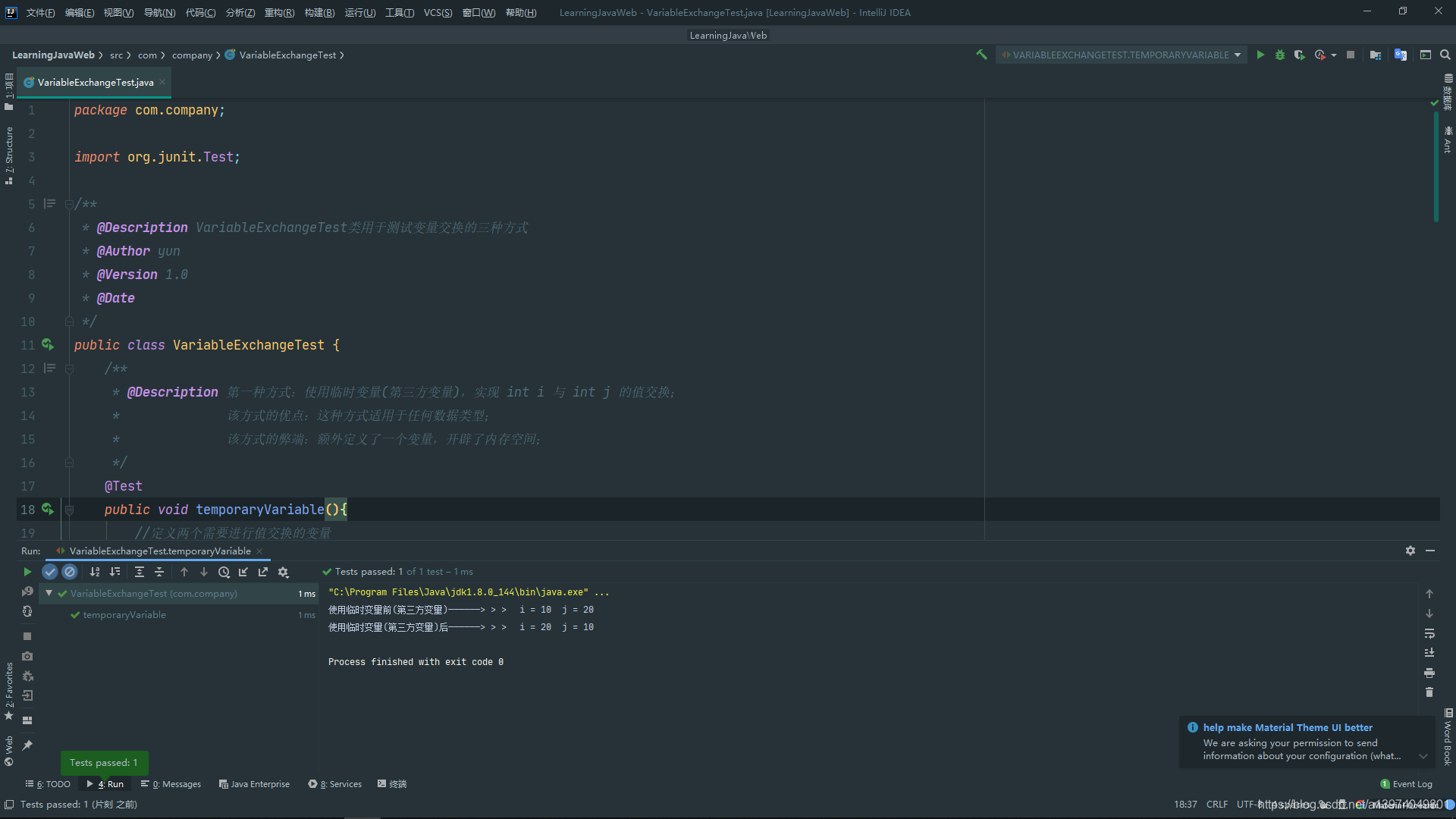Open the profiler dropdown arrow

1334,55
